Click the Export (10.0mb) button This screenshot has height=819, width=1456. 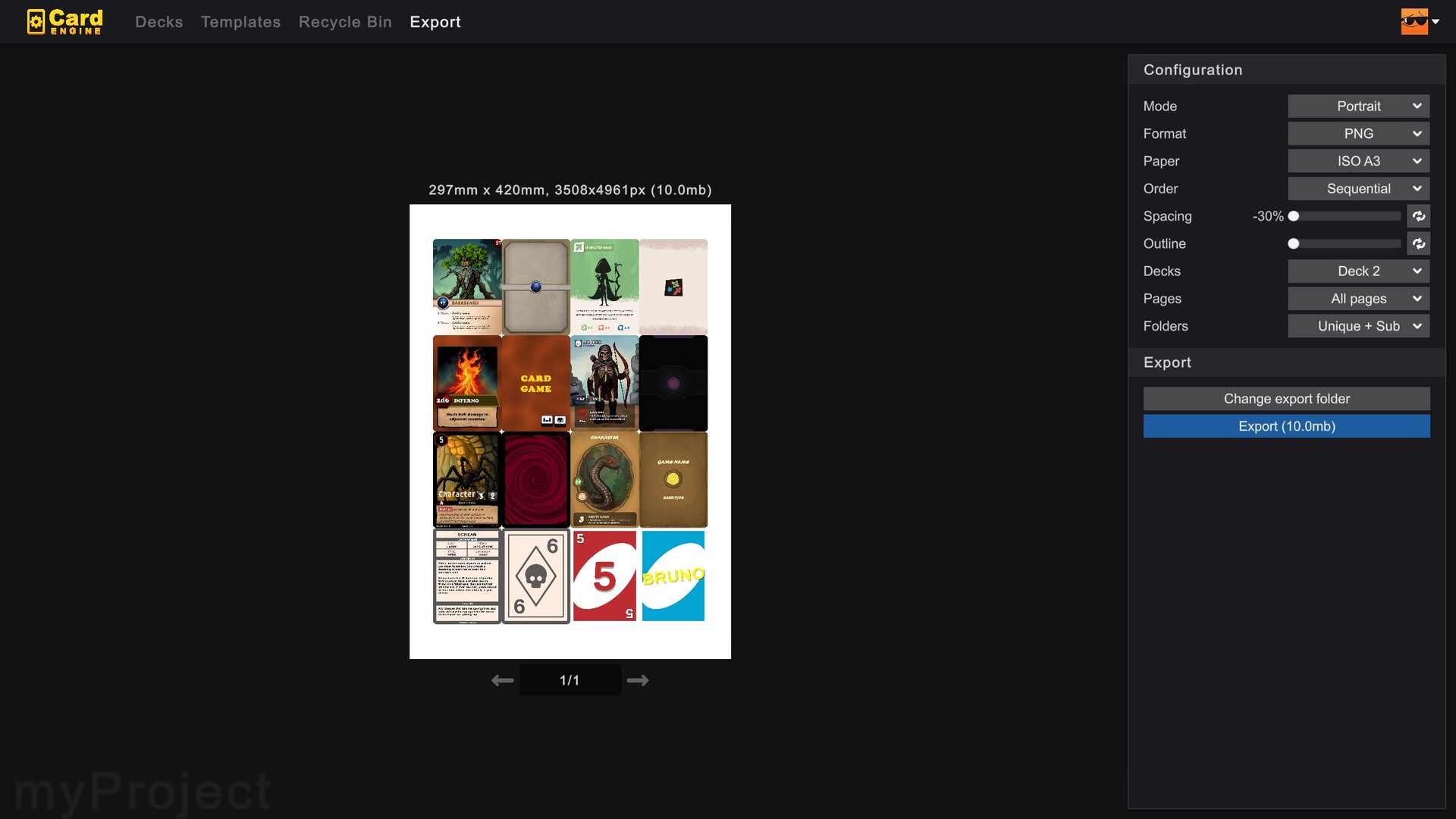tap(1286, 426)
